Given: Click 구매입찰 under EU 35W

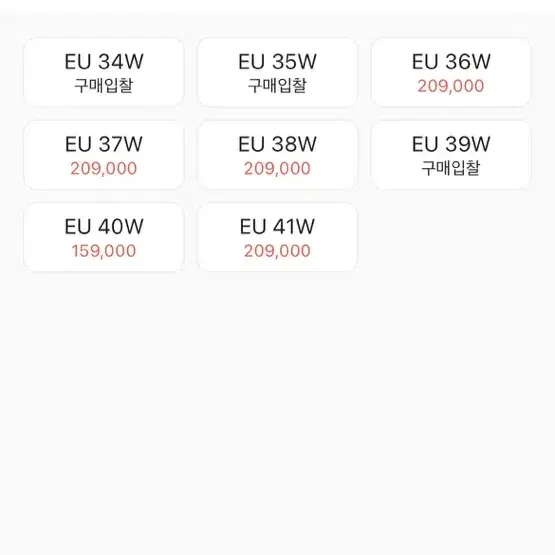Looking at the screenshot, I should tap(277, 86).
